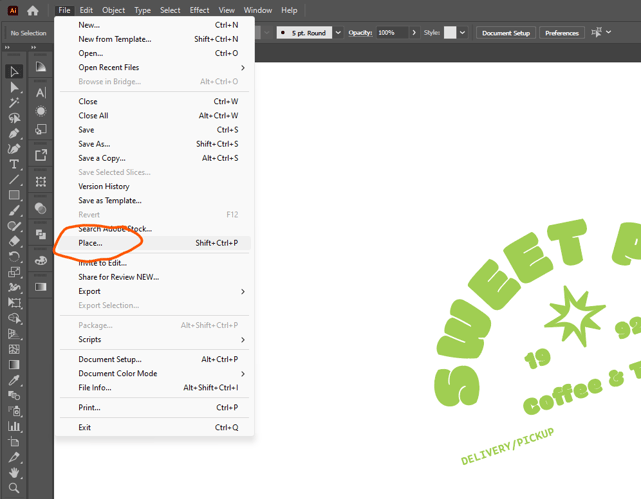Click the Document Setup button
Screen dimensions: 641x499
click(x=506, y=33)
